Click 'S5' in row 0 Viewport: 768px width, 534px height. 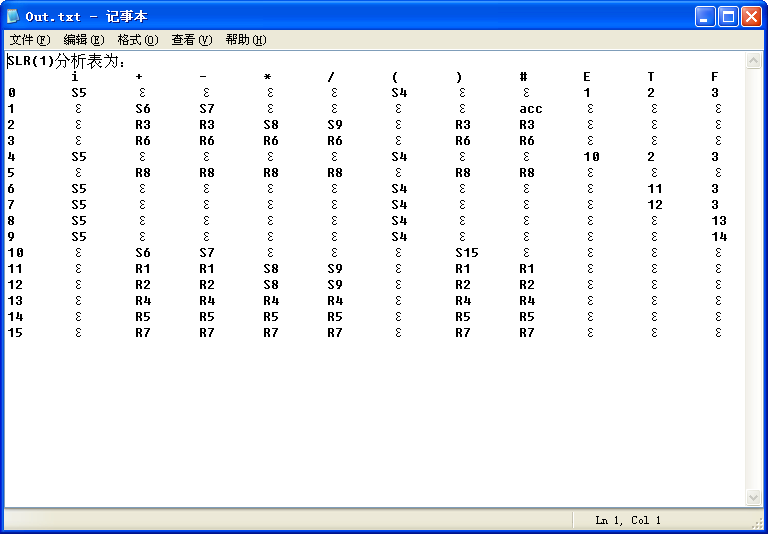click(x=79, y=93)
